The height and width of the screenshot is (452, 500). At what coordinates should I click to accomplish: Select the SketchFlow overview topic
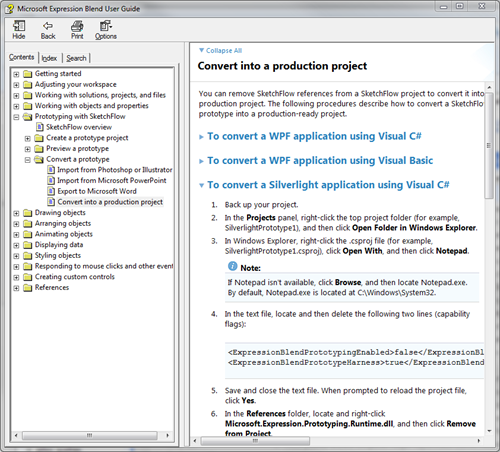point(79,127)
